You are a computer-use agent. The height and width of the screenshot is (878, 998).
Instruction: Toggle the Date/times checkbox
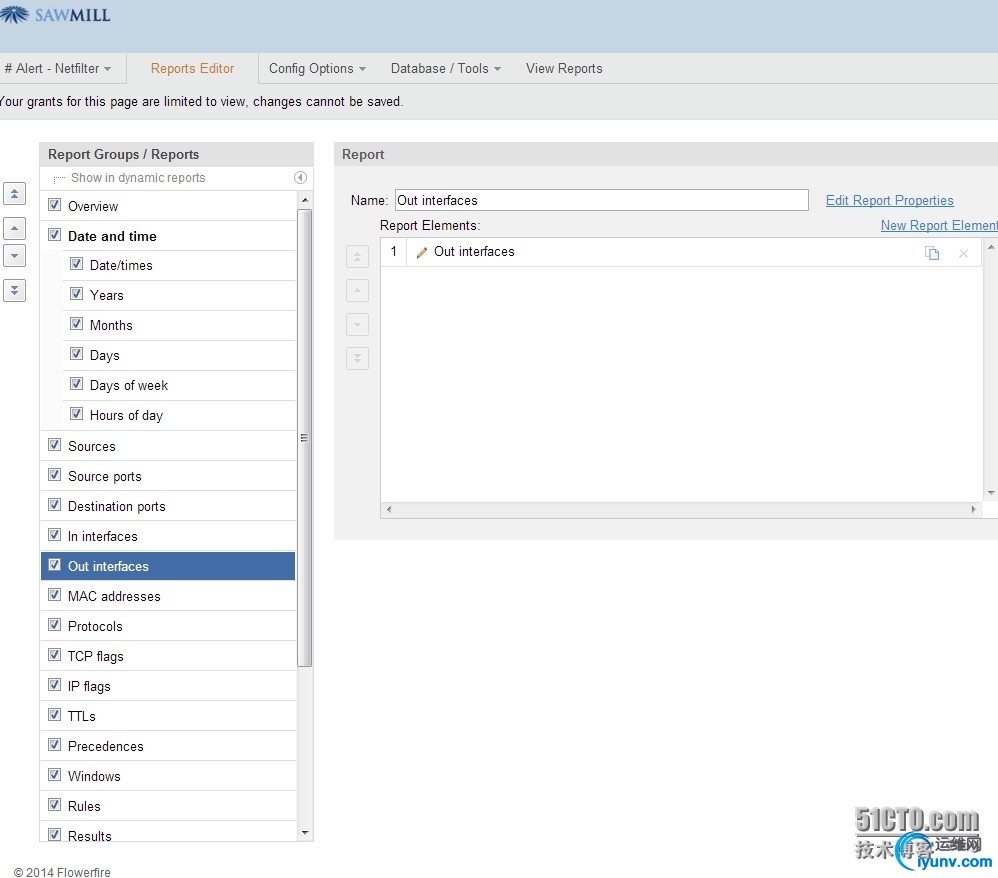[76, 264]
